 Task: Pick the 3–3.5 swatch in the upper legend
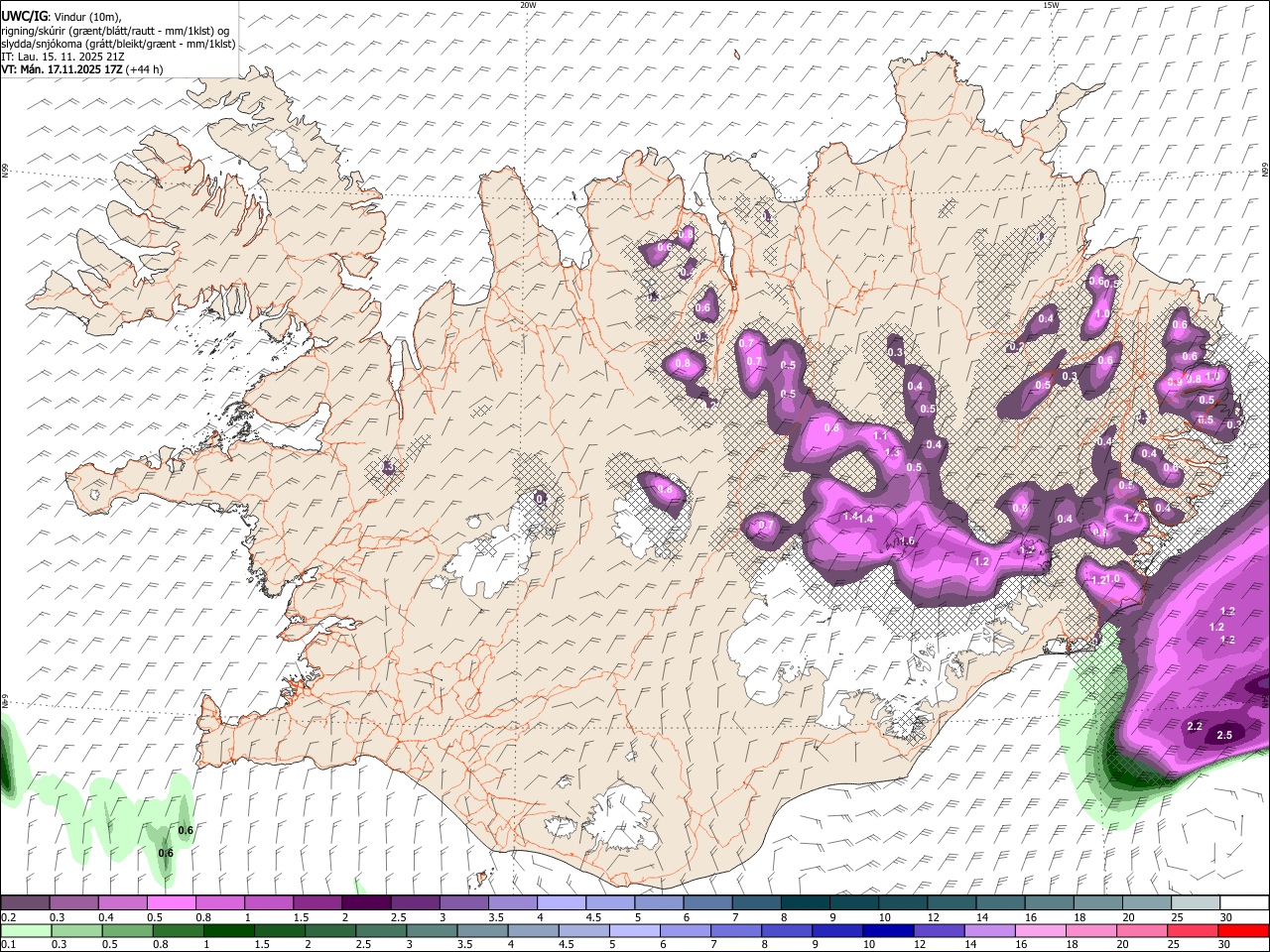(x=463, y=903)
